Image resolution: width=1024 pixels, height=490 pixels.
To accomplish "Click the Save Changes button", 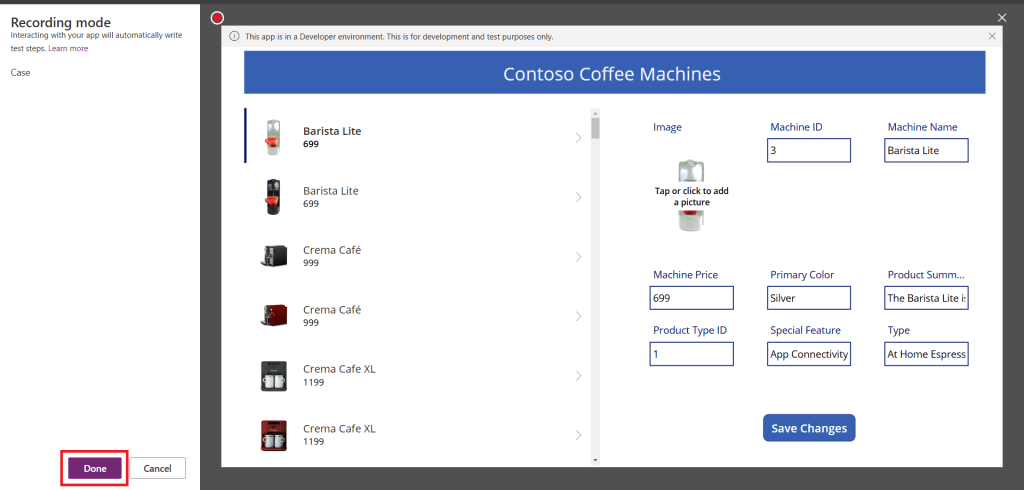I will tap(809, 428).
